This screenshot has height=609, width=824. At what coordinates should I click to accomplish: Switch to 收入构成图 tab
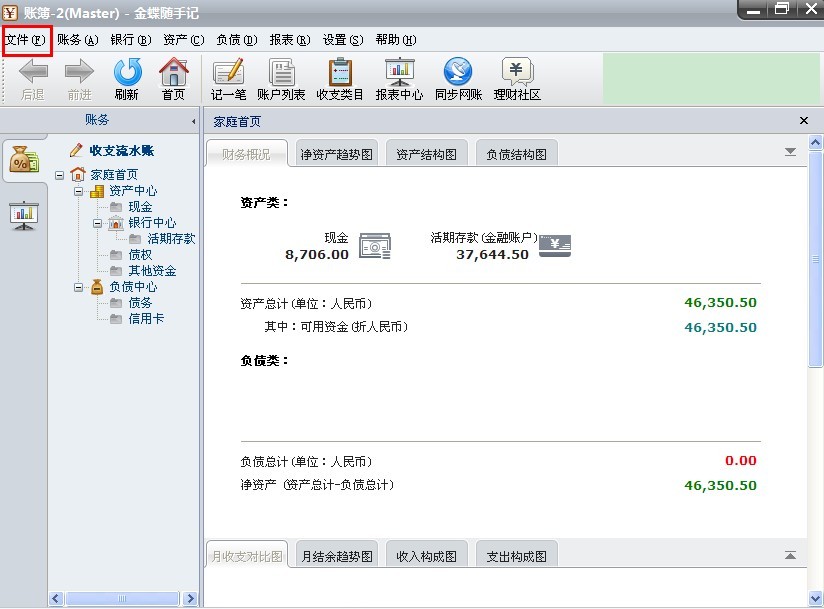pyautogui.click(x=426, y=556)
